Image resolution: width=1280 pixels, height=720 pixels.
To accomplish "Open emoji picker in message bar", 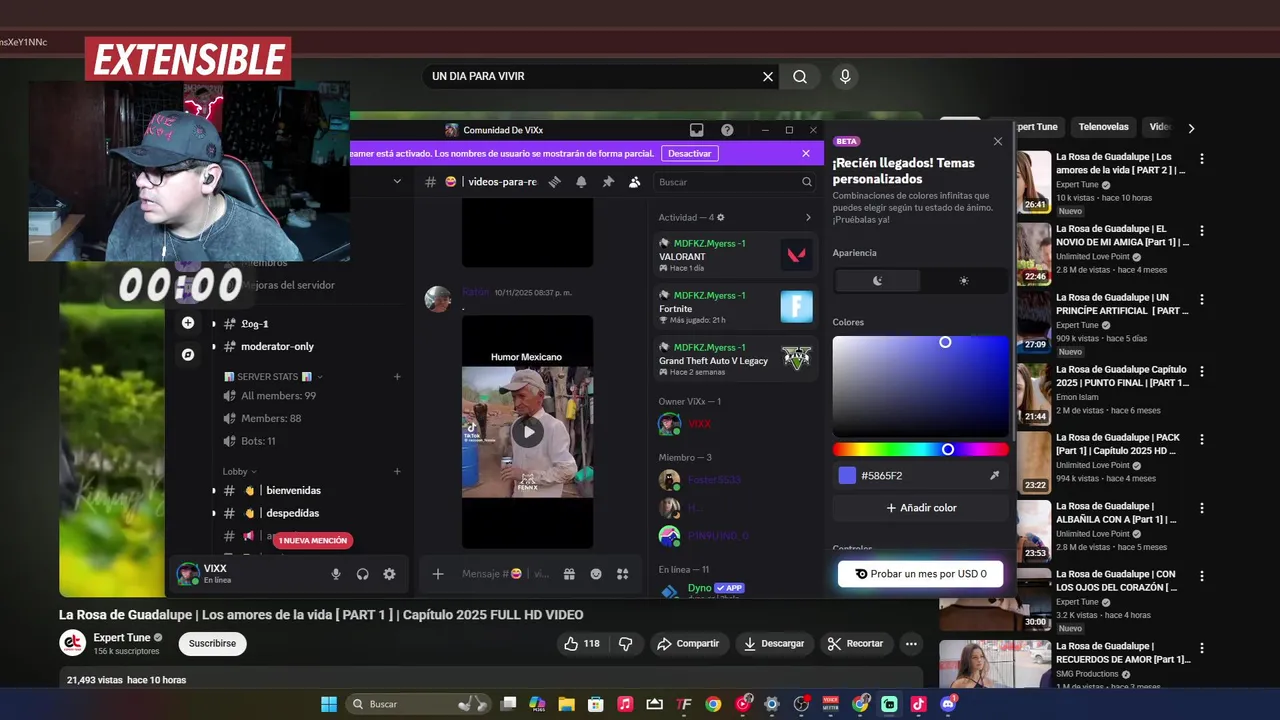I will (x=596, y=574).
